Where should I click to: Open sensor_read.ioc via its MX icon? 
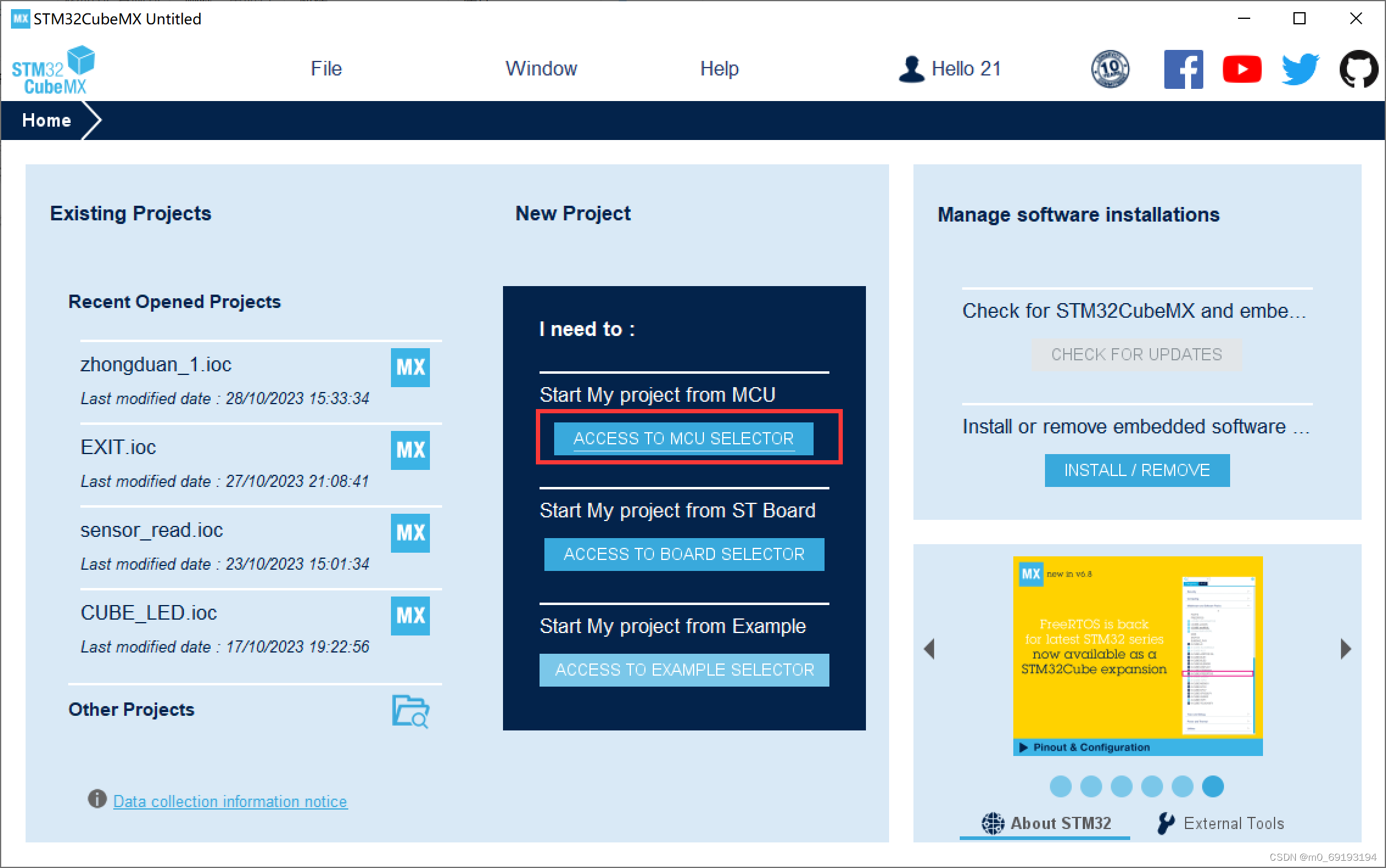click(410, 533)
